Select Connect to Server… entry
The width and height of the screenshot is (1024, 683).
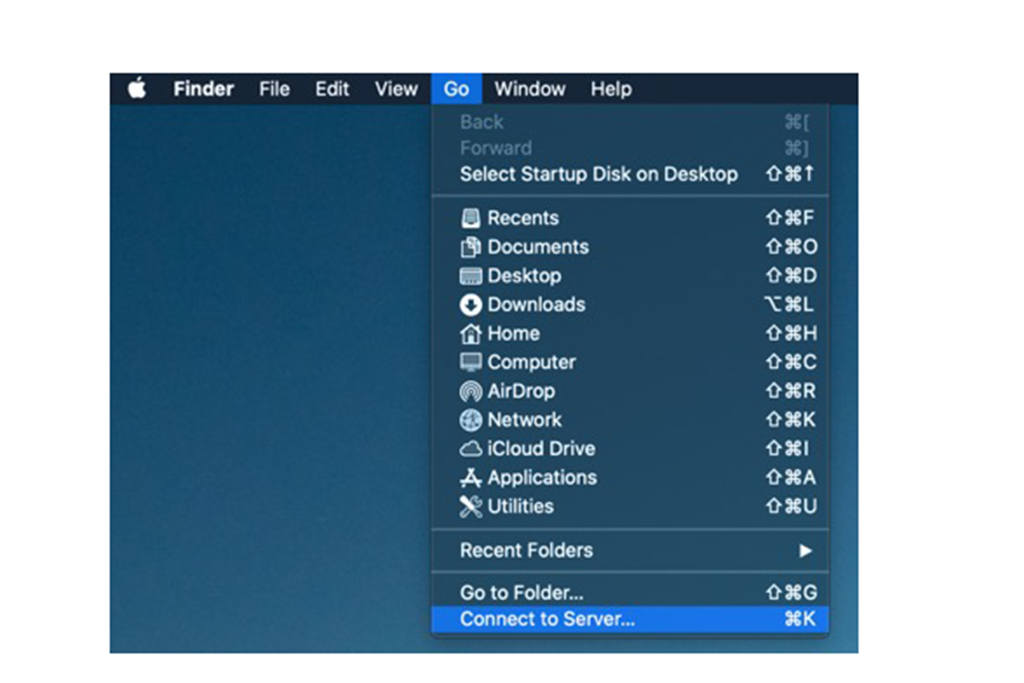(x=630, y=619)
